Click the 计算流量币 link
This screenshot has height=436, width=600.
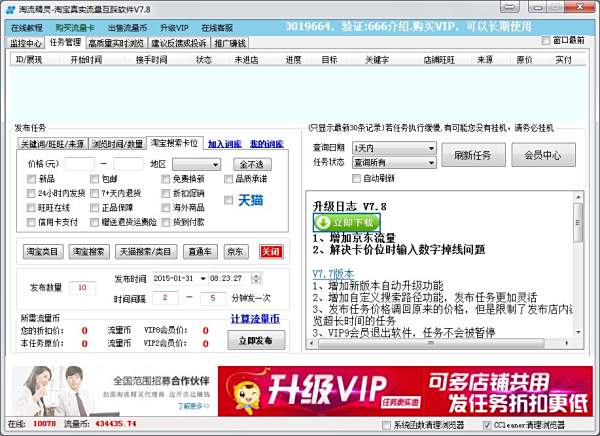click(255, 319)
